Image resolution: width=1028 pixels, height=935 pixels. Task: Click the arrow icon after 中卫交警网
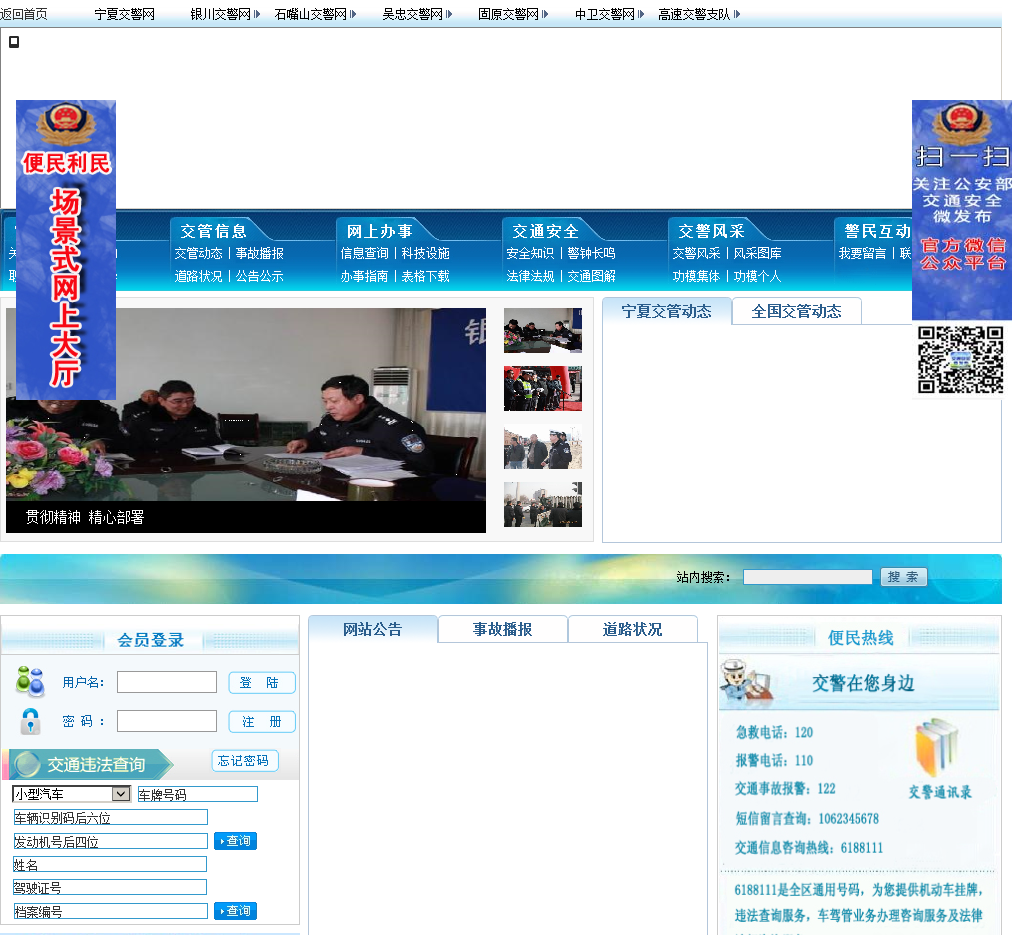pyautogui.click(x=641, y=14)
